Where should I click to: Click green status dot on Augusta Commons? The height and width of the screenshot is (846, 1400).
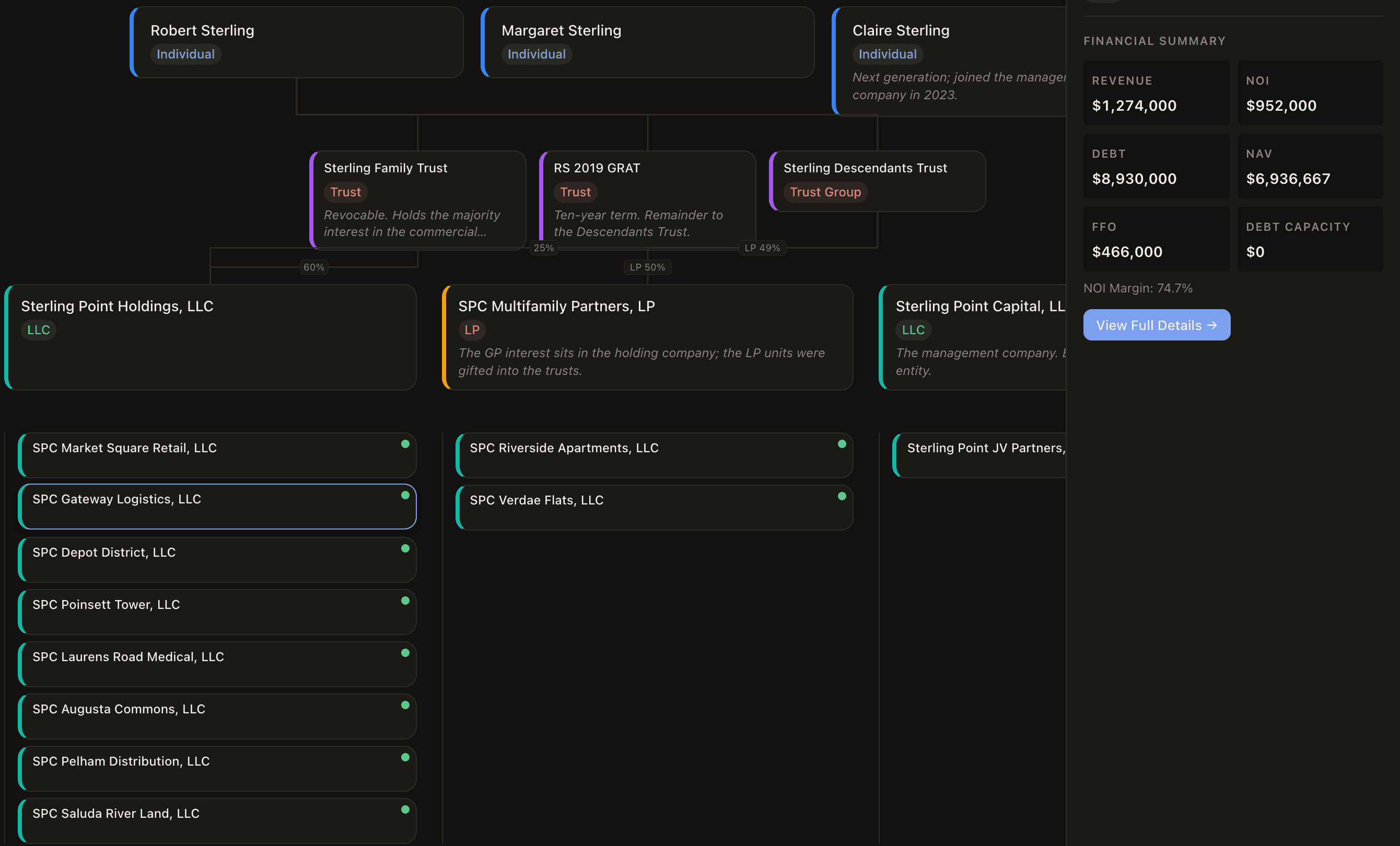[405, 705]
